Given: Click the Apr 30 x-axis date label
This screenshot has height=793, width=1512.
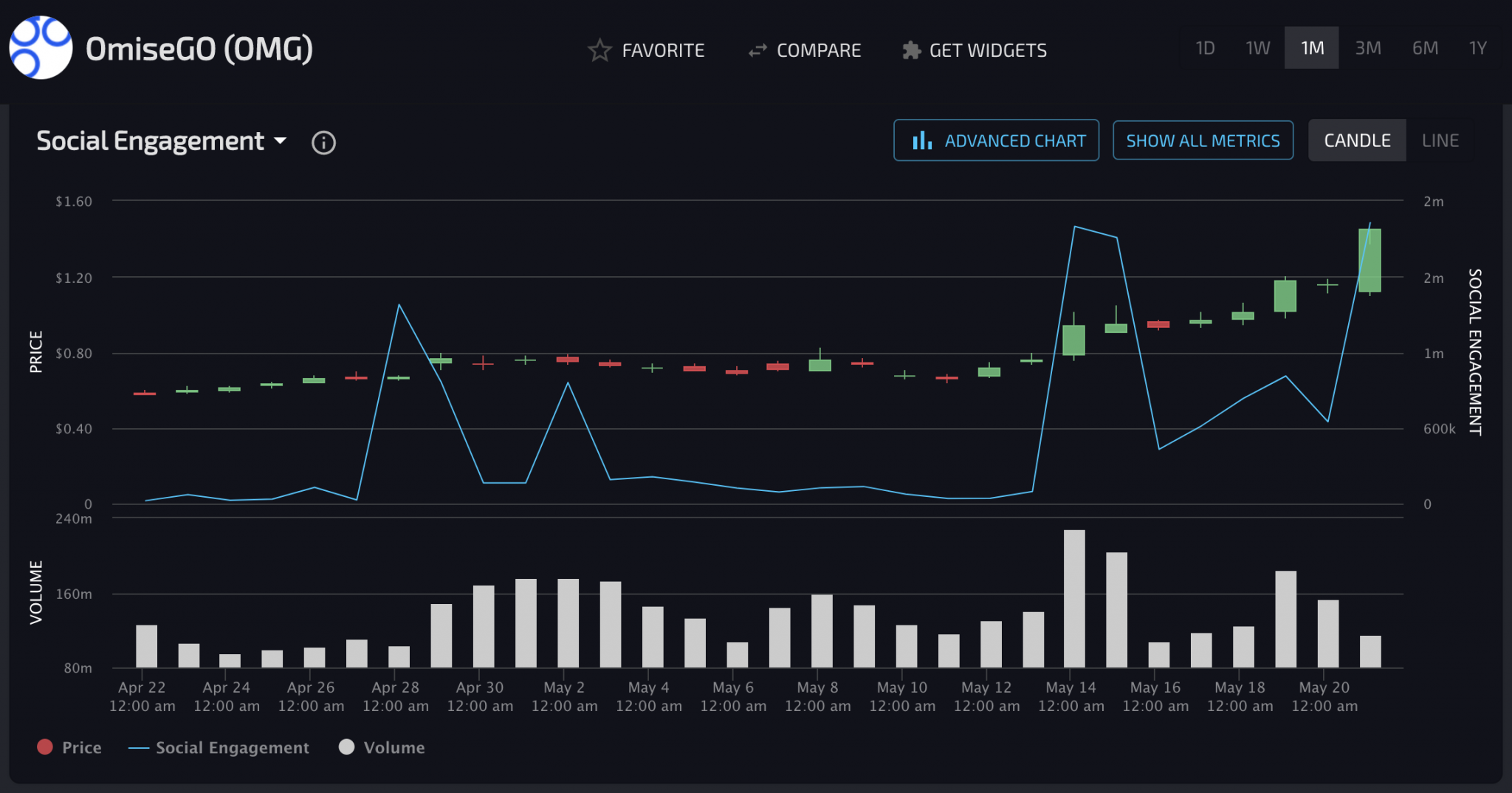Looking at the screenshot, I should point(480,696).
